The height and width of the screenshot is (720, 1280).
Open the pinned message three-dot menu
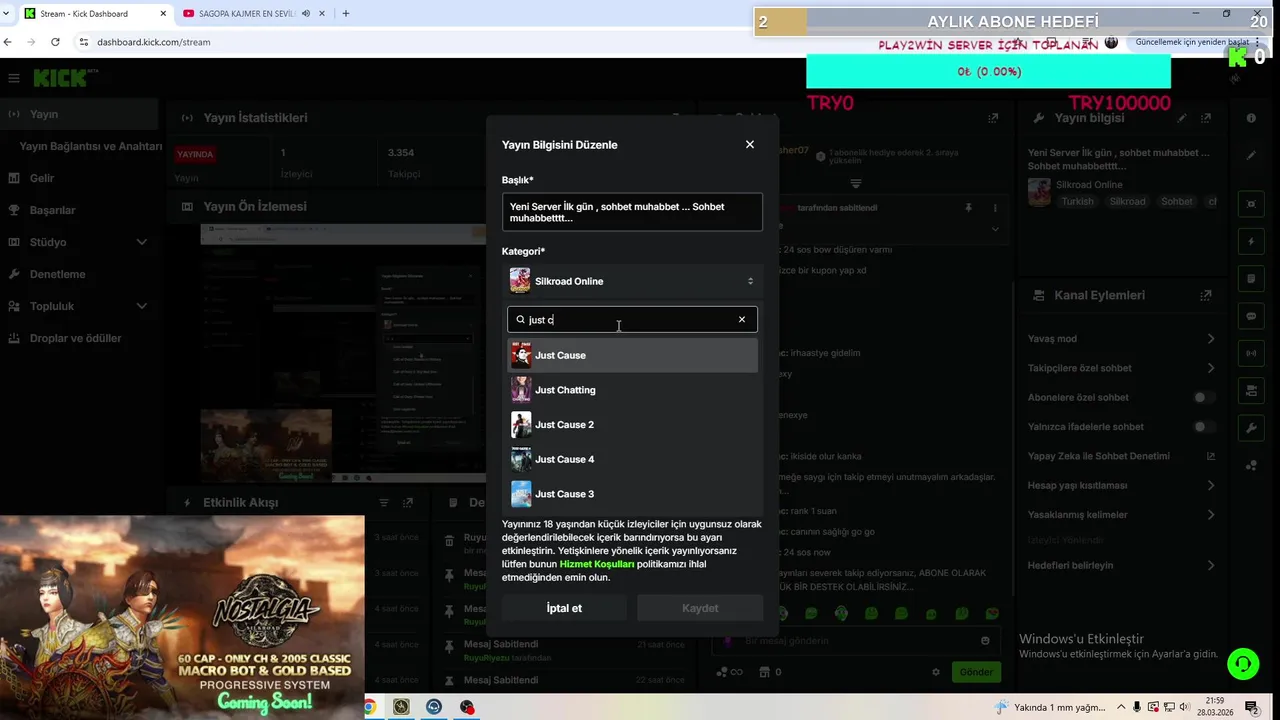pos(995,208)
